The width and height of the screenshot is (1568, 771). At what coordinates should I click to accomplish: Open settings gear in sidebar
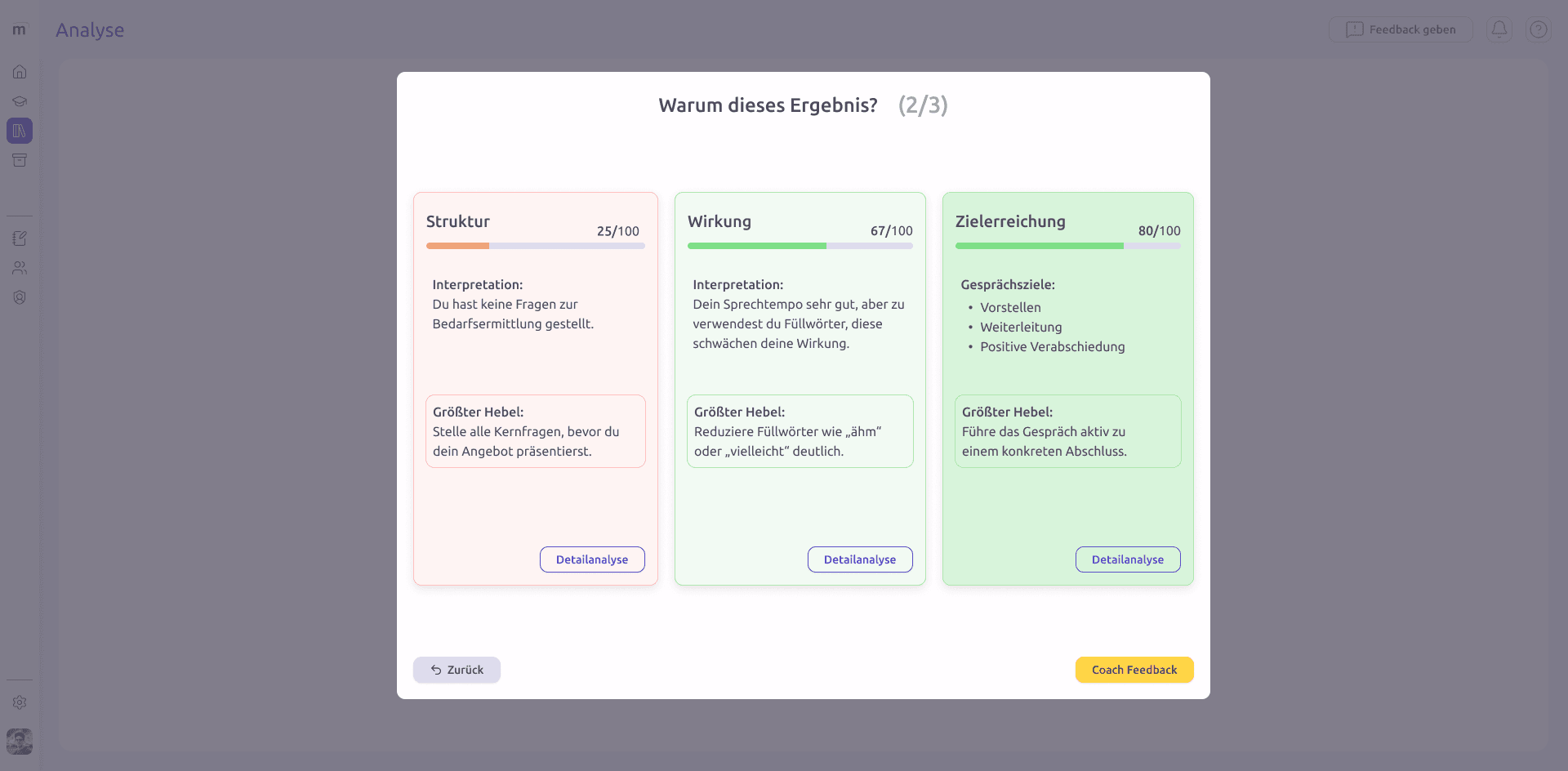click(20, 702)
